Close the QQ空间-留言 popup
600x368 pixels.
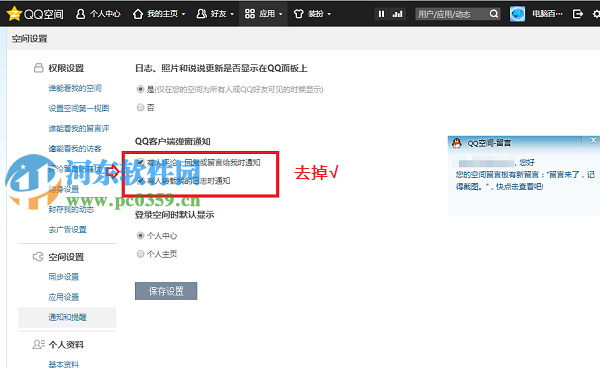pyautogui.click(x=593, y=140)
